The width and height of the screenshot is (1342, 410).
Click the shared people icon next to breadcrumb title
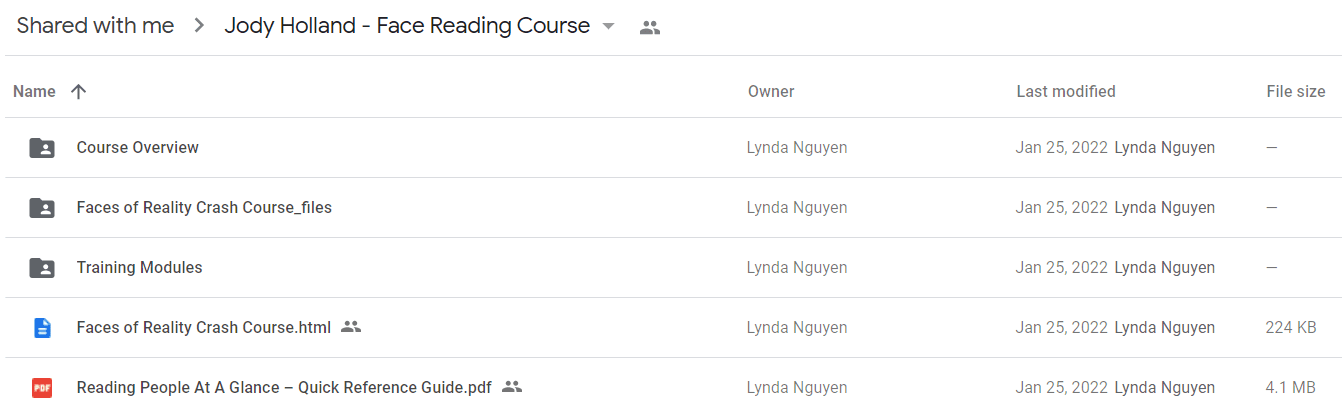point(650,28)
